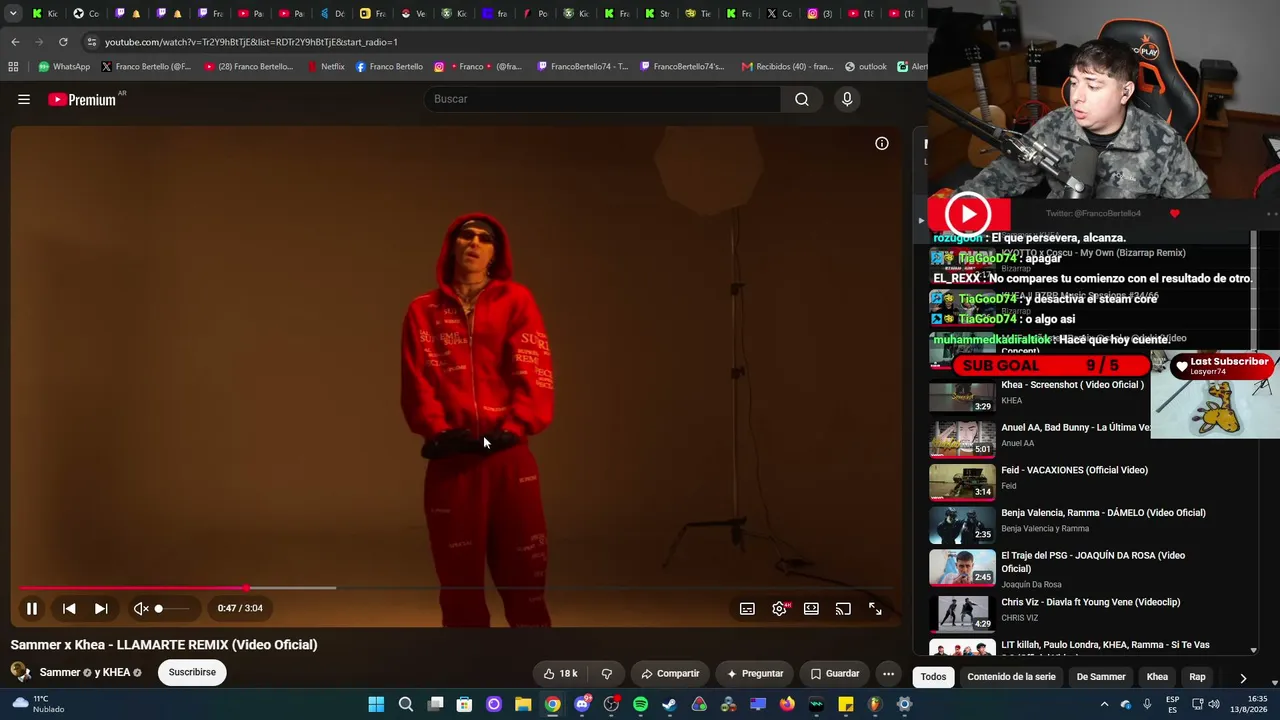The width and height of the screenshot is (1280, 720).
Task: Open the WhatsApp bookmark
Action: tap(64, 67)
